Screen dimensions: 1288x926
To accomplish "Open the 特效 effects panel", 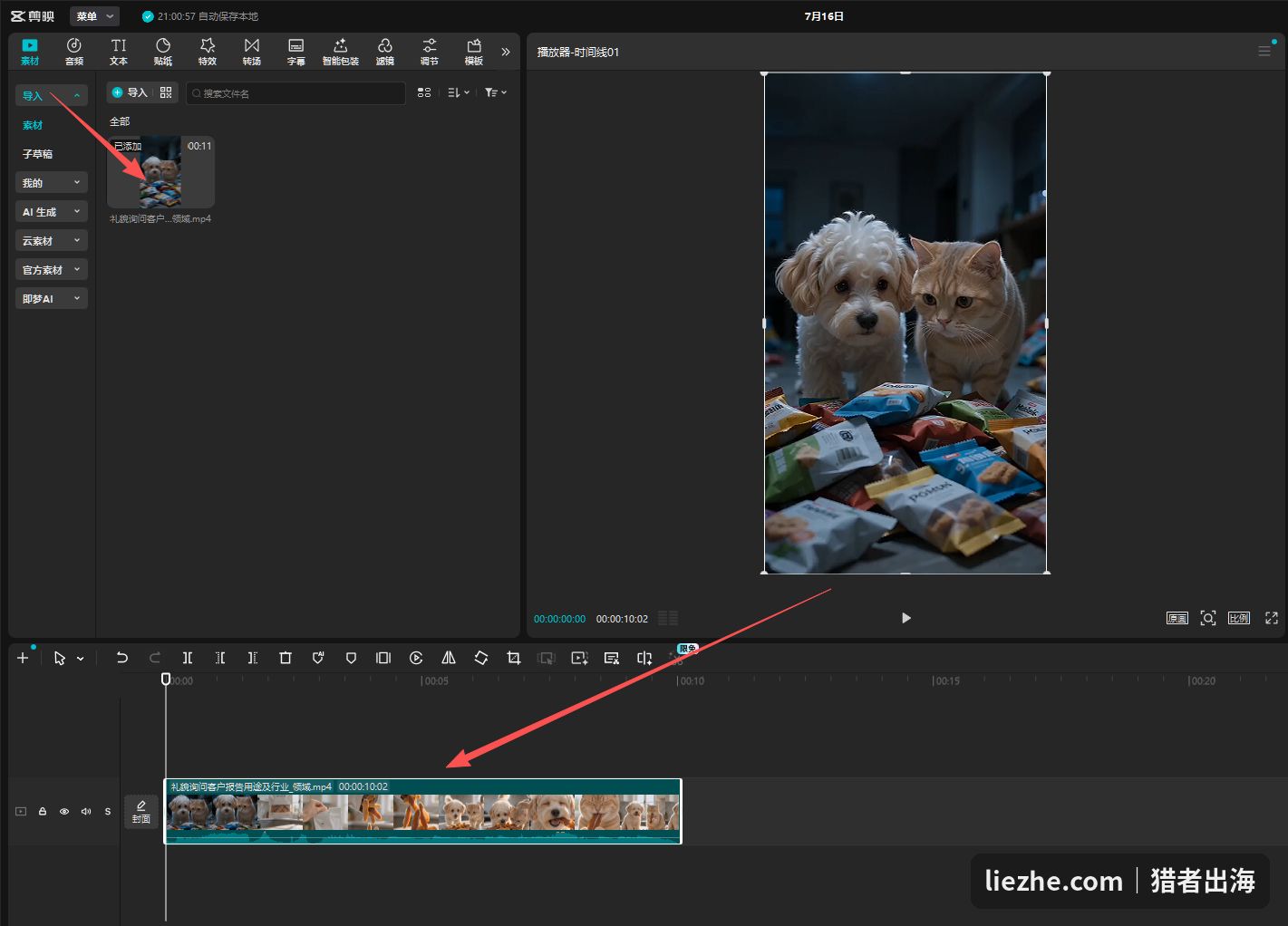I will pos(208,52).
